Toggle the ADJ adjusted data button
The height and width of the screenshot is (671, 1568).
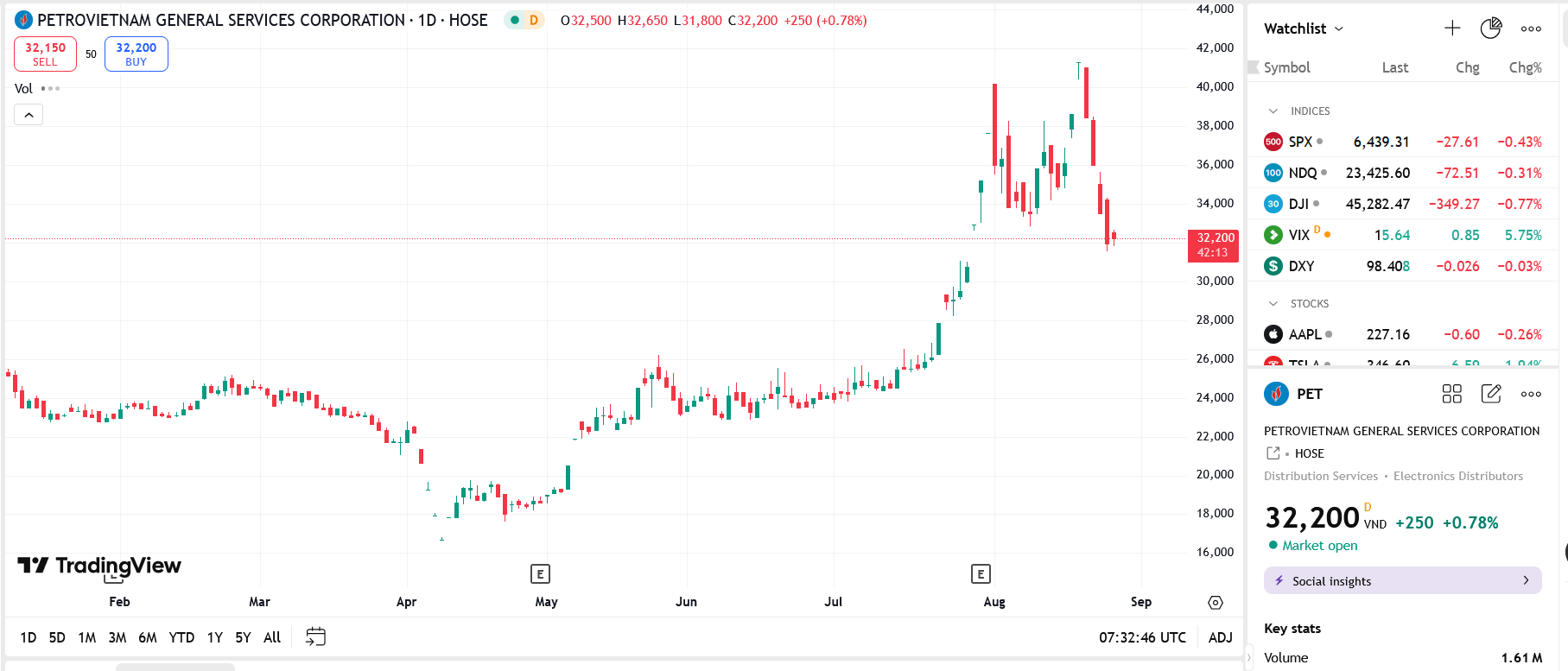click(1220, 637)
